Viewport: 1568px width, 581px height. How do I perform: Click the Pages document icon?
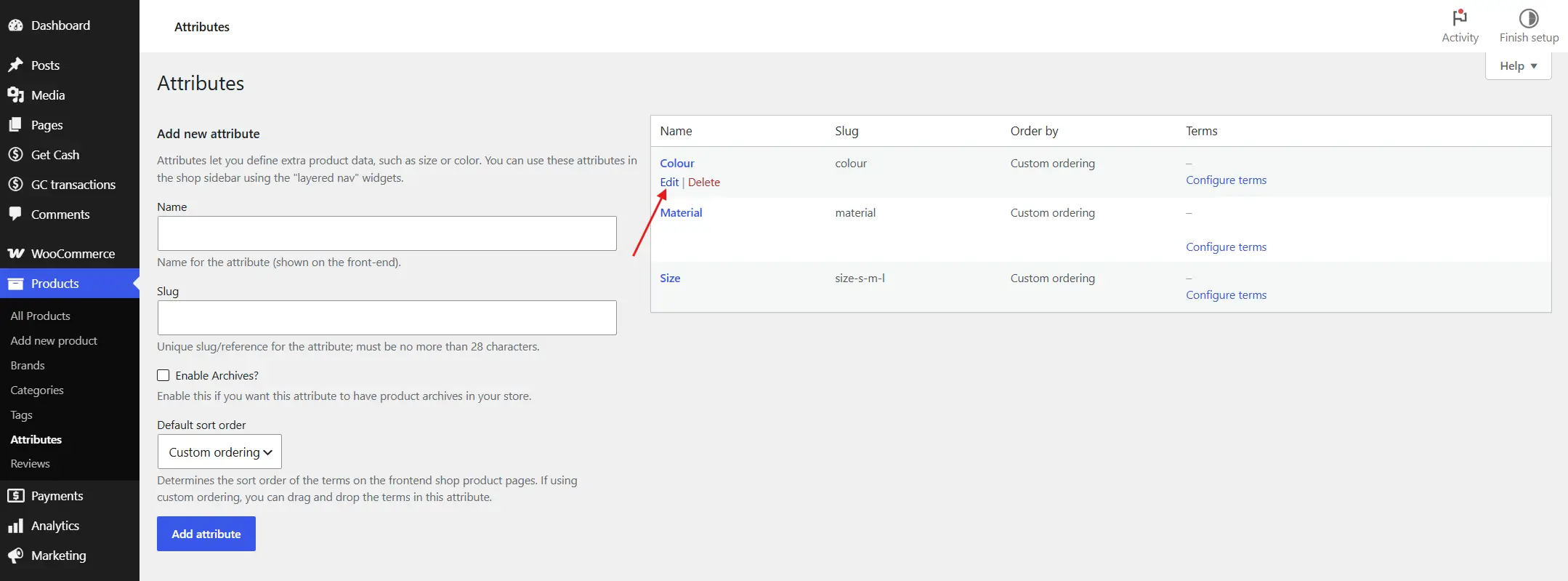15,125
